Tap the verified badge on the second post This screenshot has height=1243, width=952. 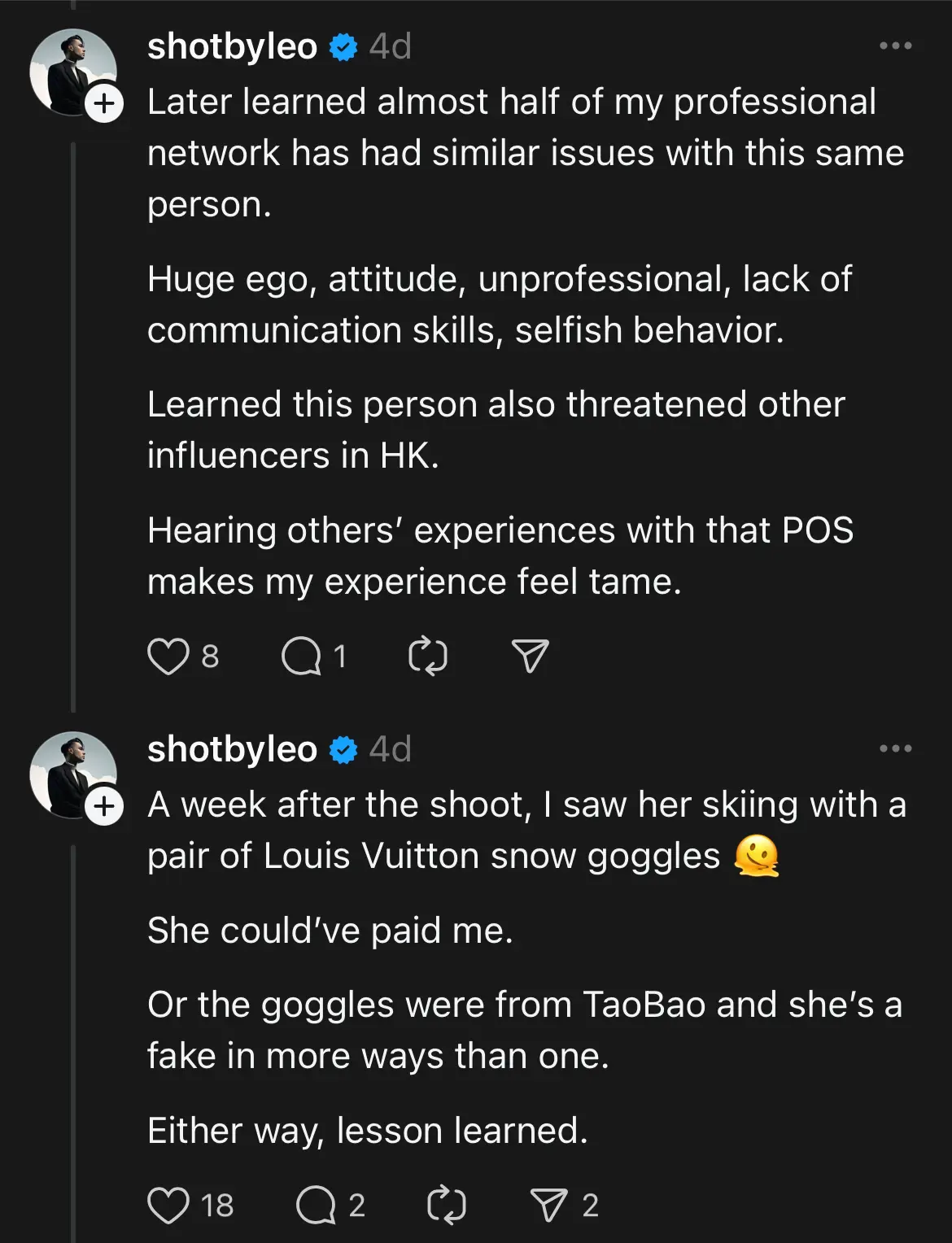[x=343, y=750]
